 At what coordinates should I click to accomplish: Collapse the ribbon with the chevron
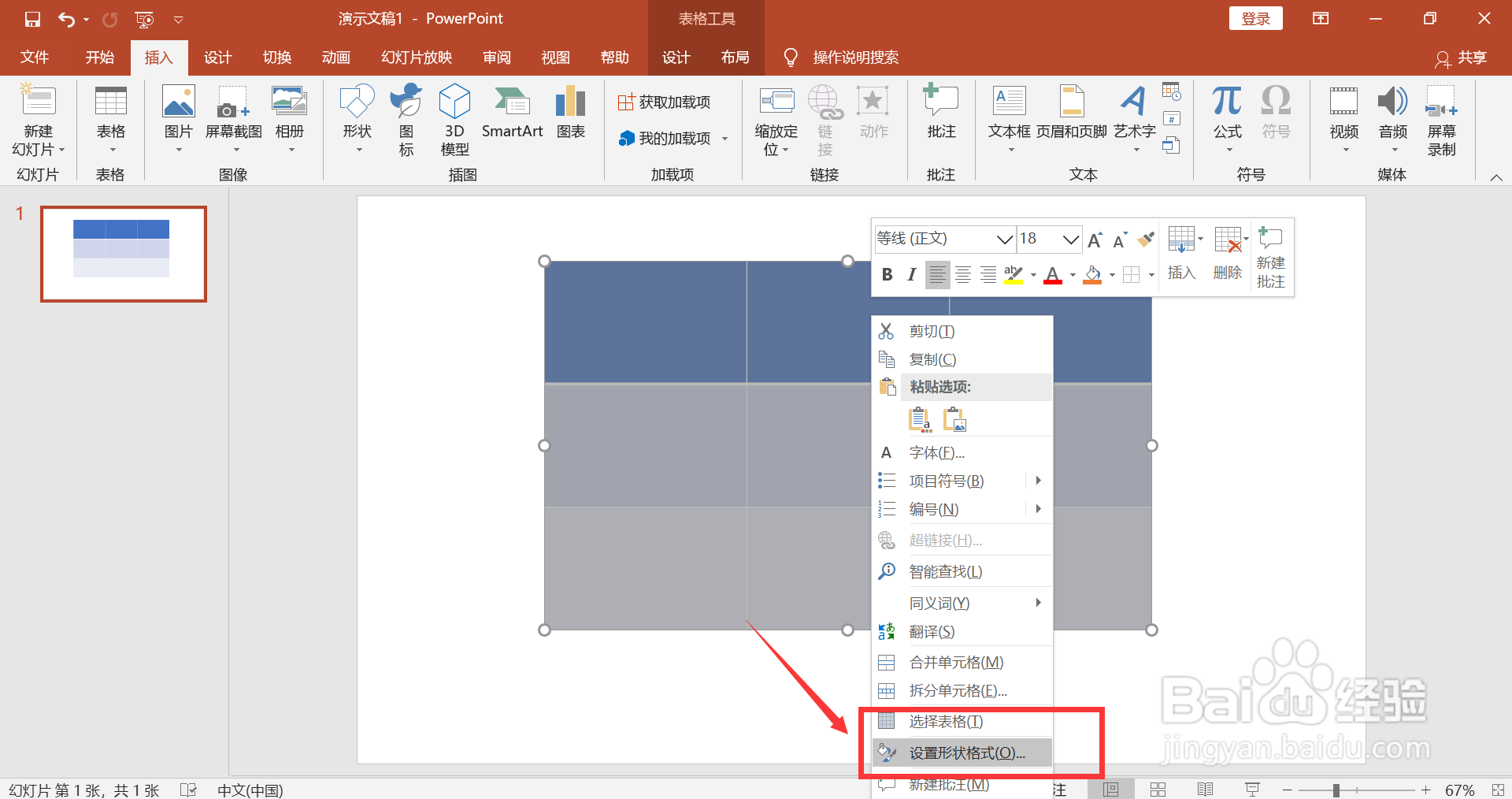coord(1496,177)
